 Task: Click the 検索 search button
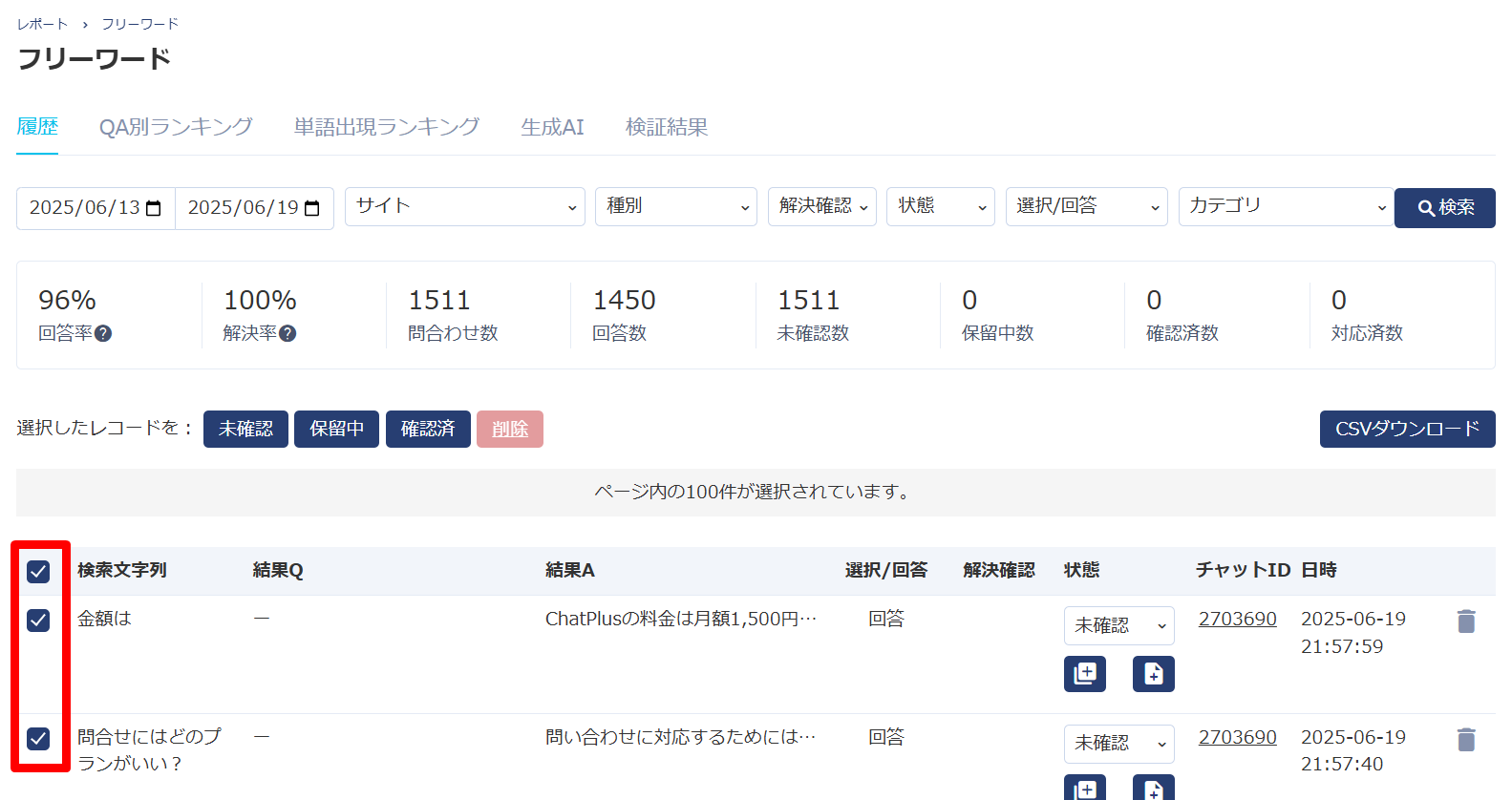coord(1444,208)
